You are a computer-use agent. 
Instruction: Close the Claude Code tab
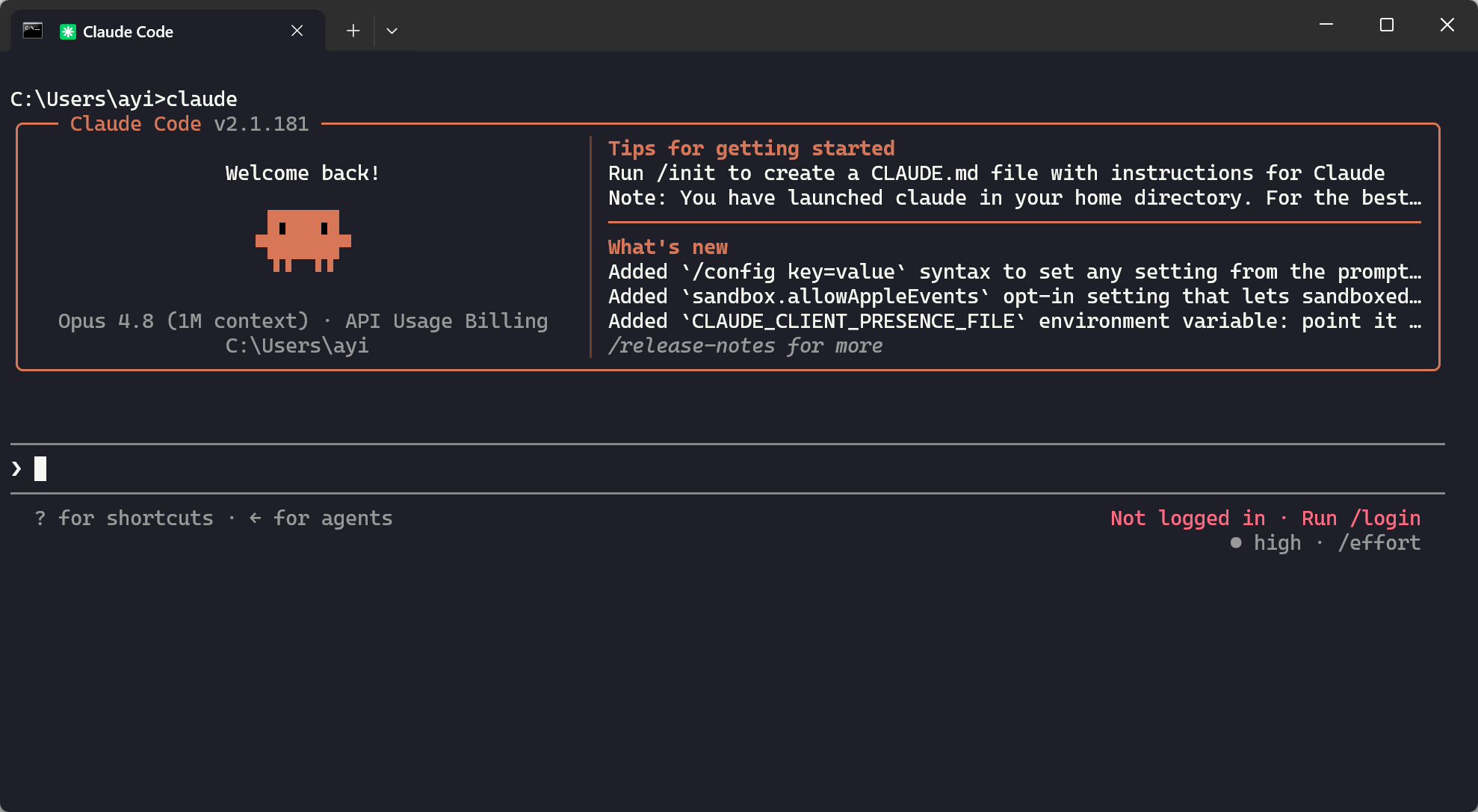[x=297, y=31]
